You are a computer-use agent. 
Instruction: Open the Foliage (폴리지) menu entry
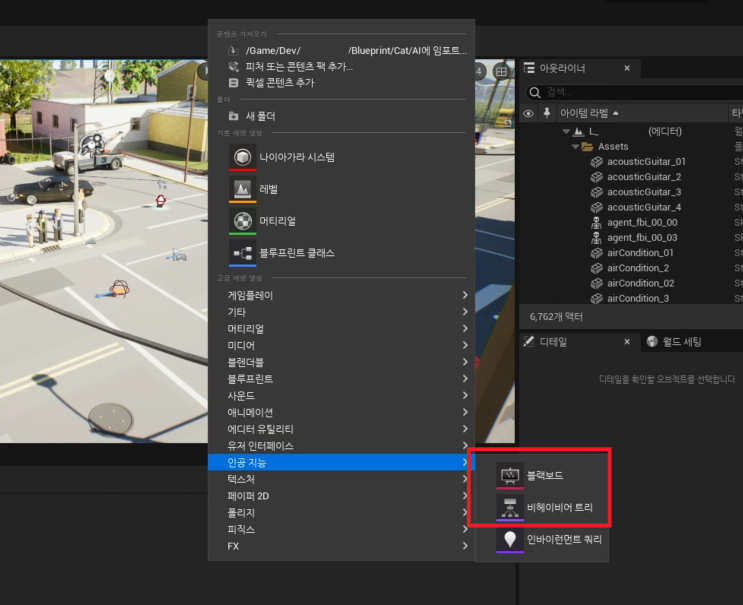tap(341, 513)
